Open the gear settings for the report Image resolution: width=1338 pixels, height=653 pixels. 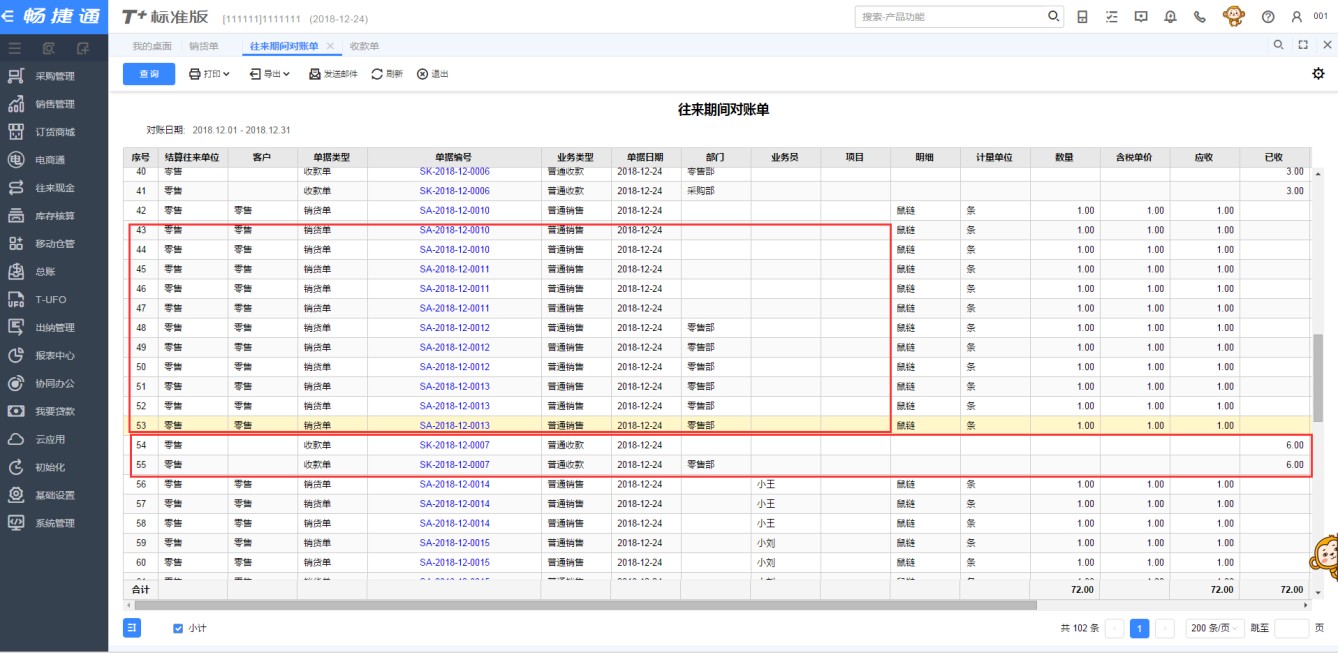[x=1318, y=74]
